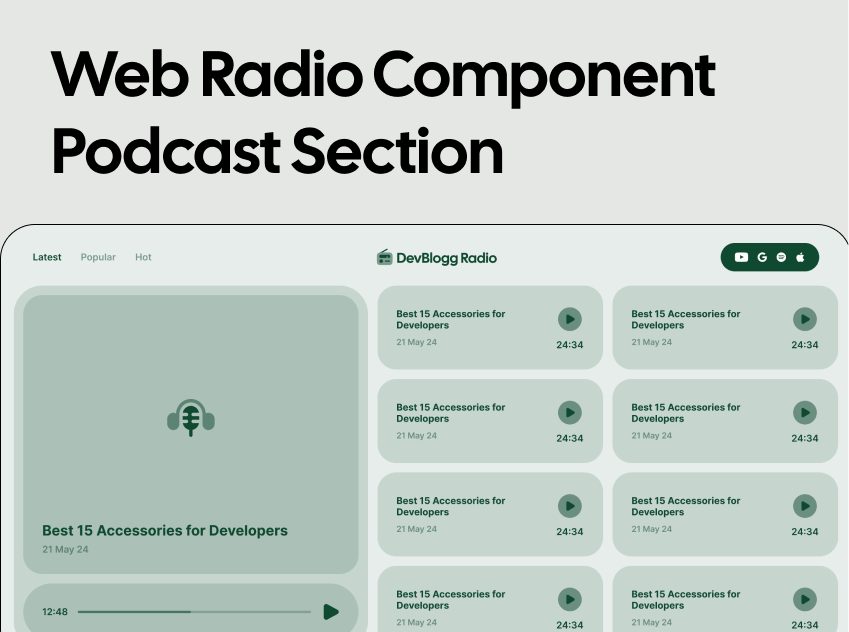Switch to the Hot tab

click(143, 257)
